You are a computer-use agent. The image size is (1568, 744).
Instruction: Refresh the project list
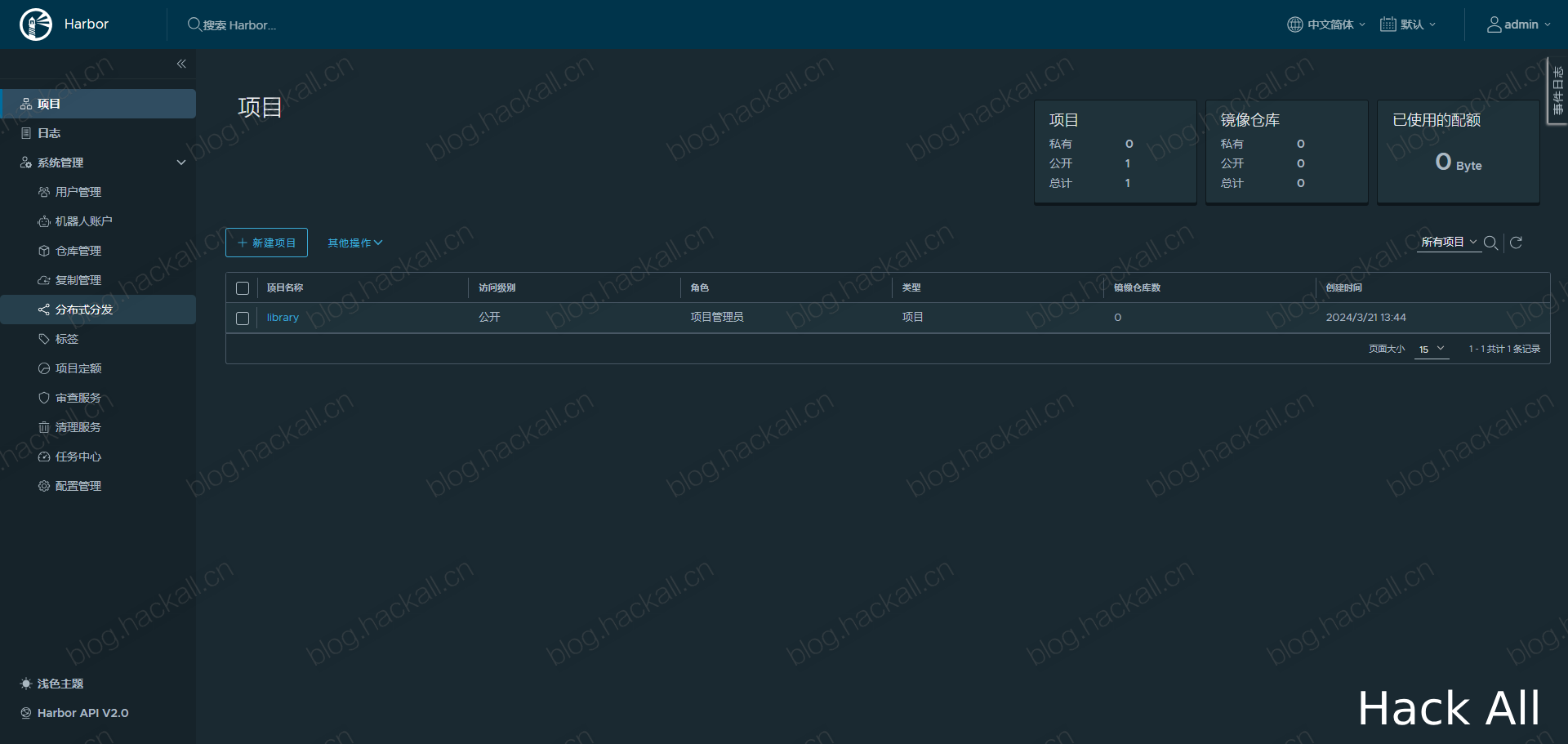point(1516,243)
